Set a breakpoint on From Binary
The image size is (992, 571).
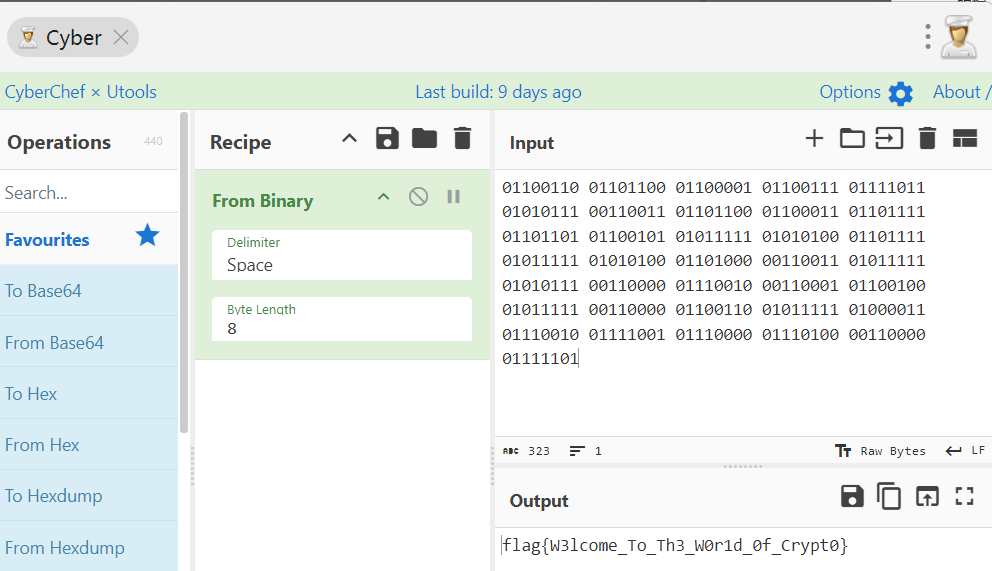[x=454, y=197]
